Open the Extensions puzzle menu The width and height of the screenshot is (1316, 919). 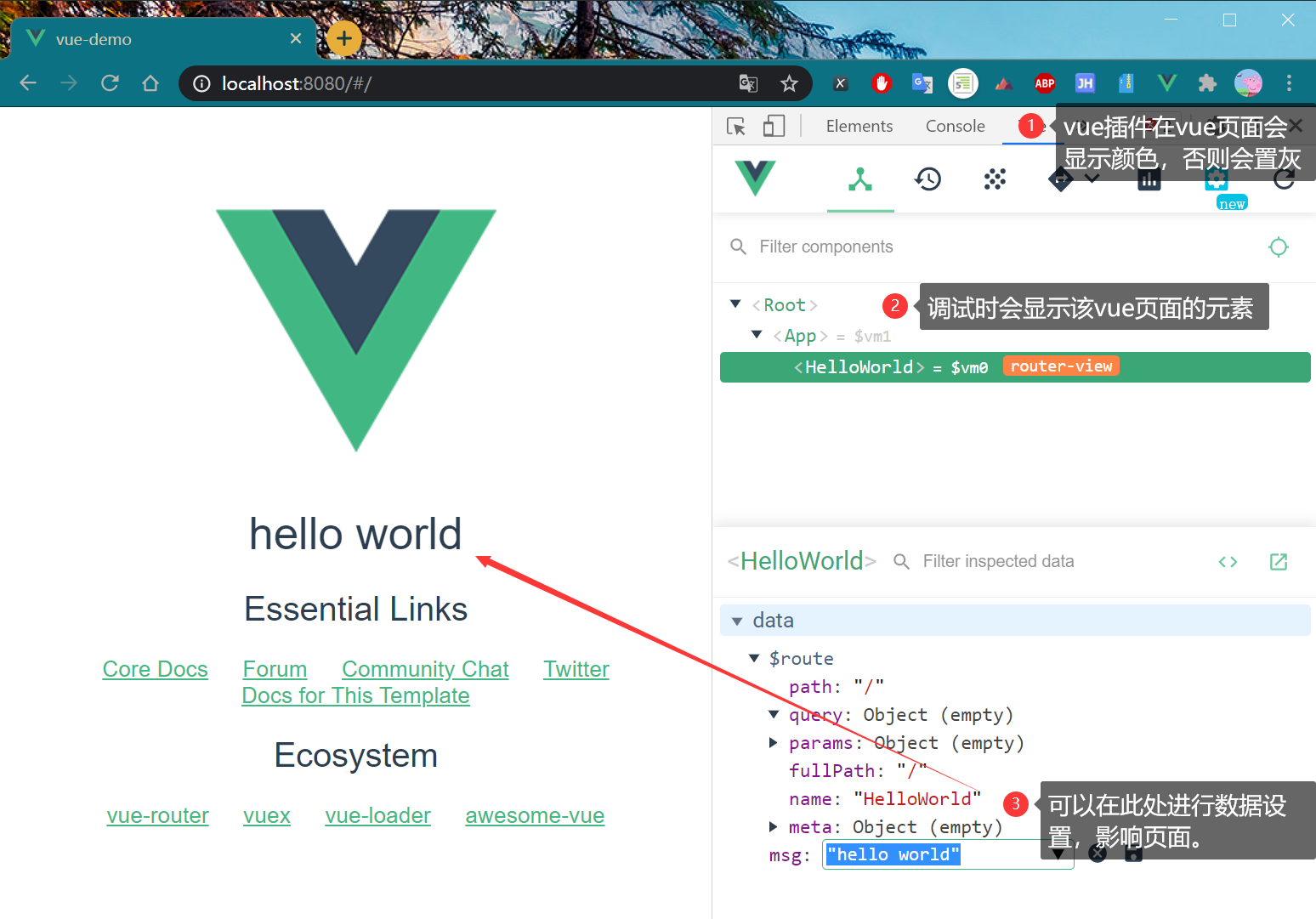(x=1207, y=83)
